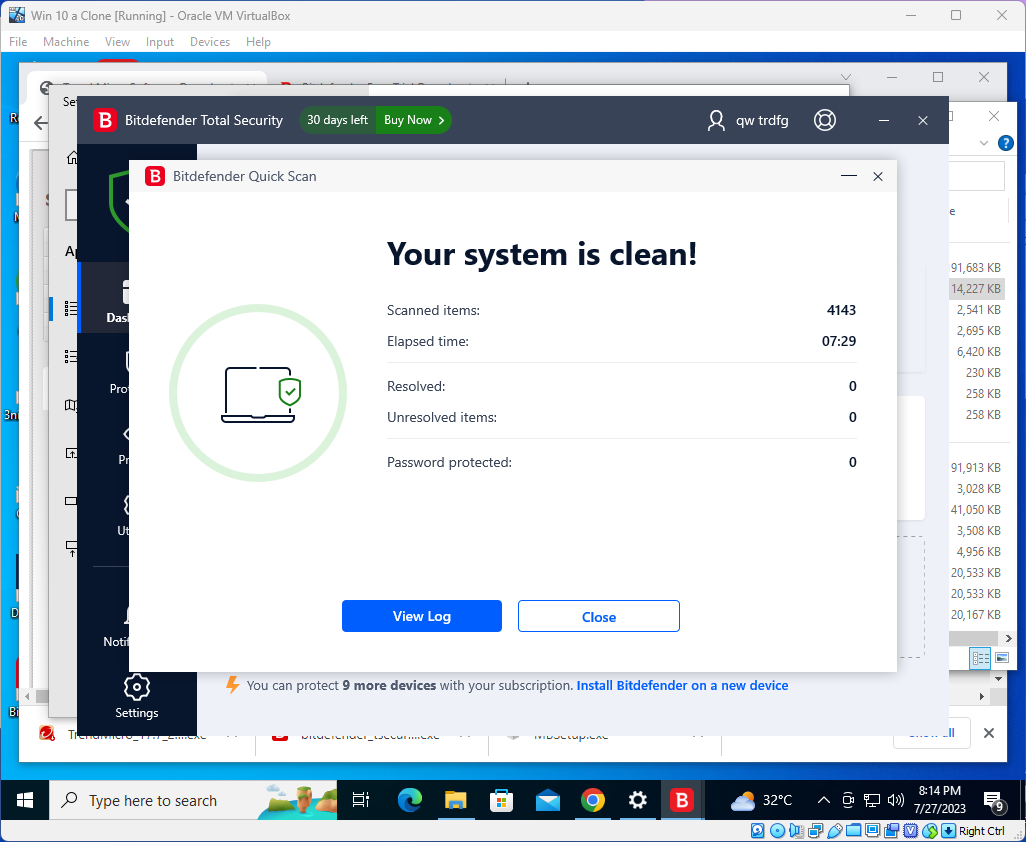Click VirtualBox CPU virtualization V icon
Image resolution: width=1026 pixels, height=842 pixels.
(910, 831)
